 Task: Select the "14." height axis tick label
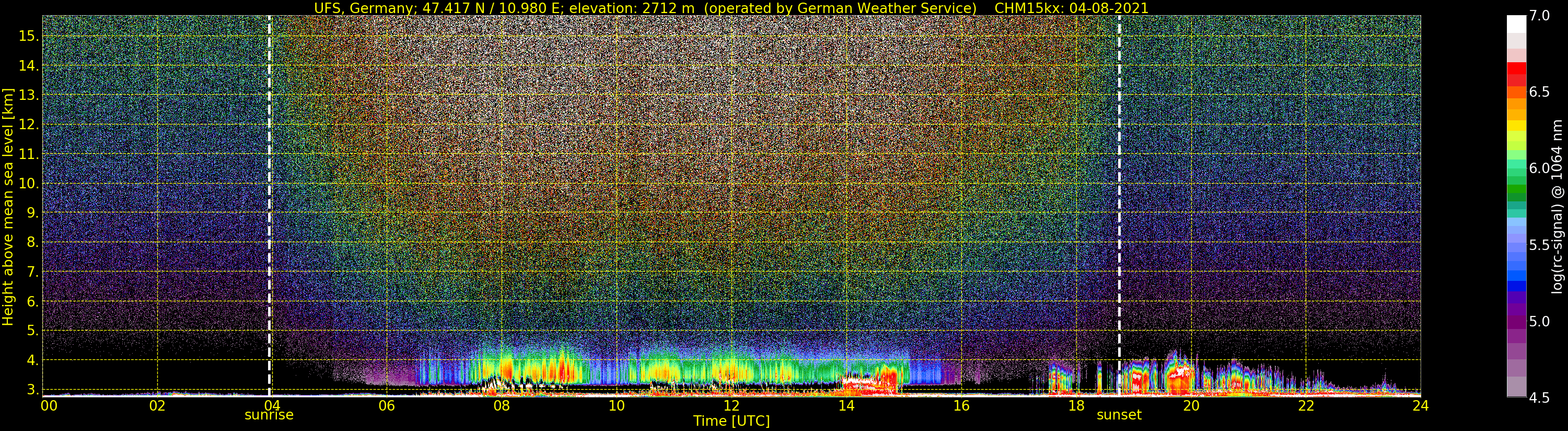(29, 66)
